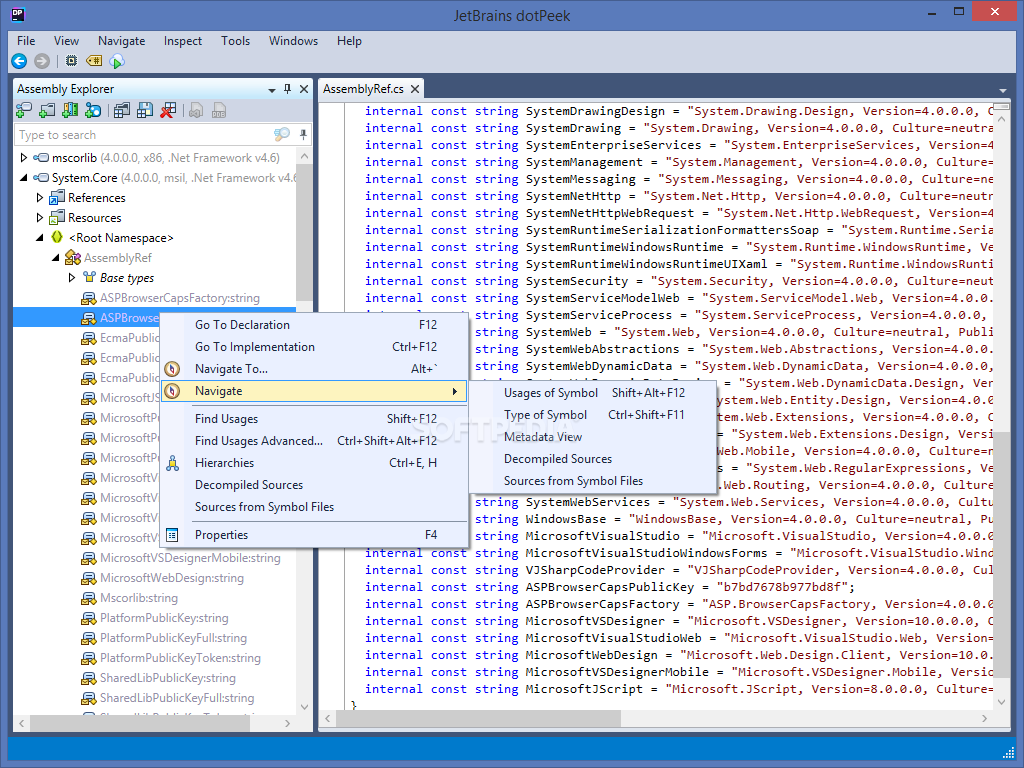Viewport: 1024px width, 768px height.
Task: Select PlatformPublicKey:string tree item
Action: 164,618
